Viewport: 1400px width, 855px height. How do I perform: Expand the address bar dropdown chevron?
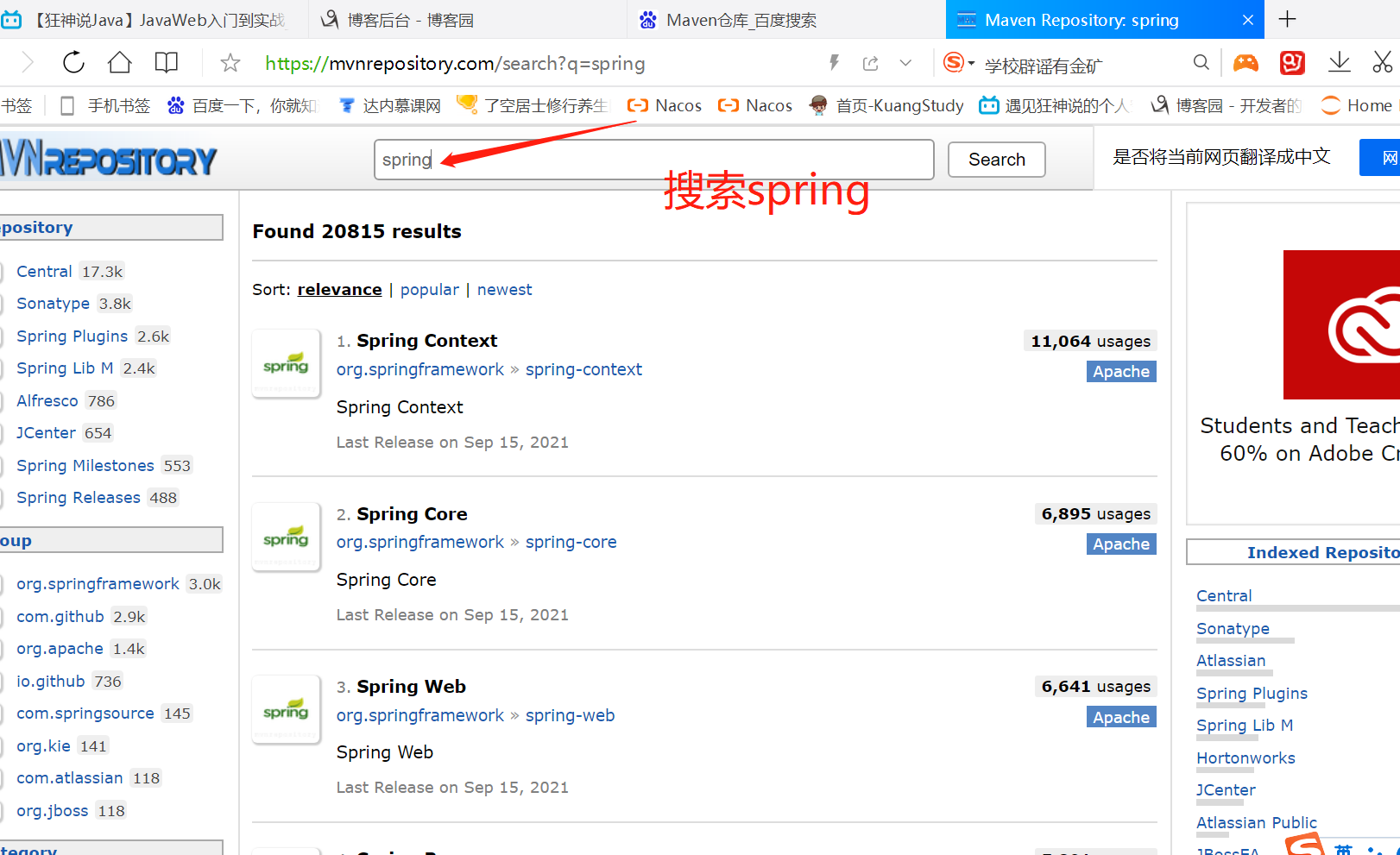coord(905,63)
